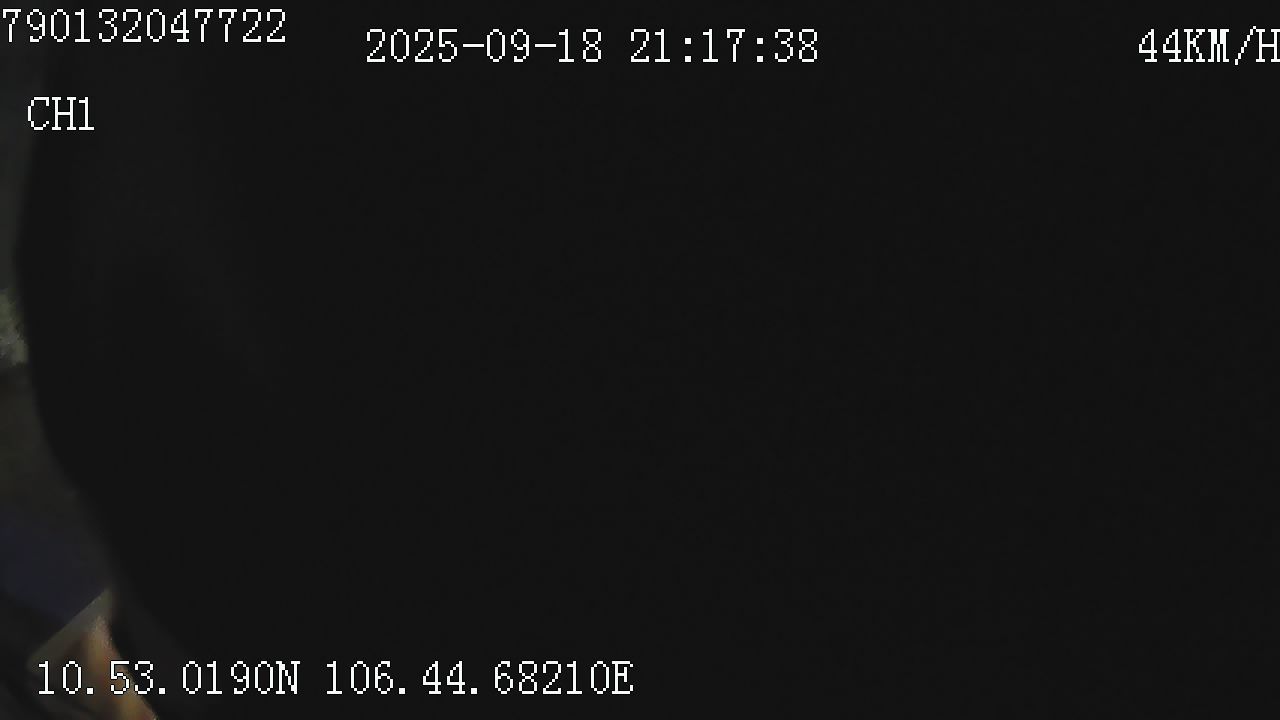Select the day digits 18 in the date

click(x=580, y=47)
